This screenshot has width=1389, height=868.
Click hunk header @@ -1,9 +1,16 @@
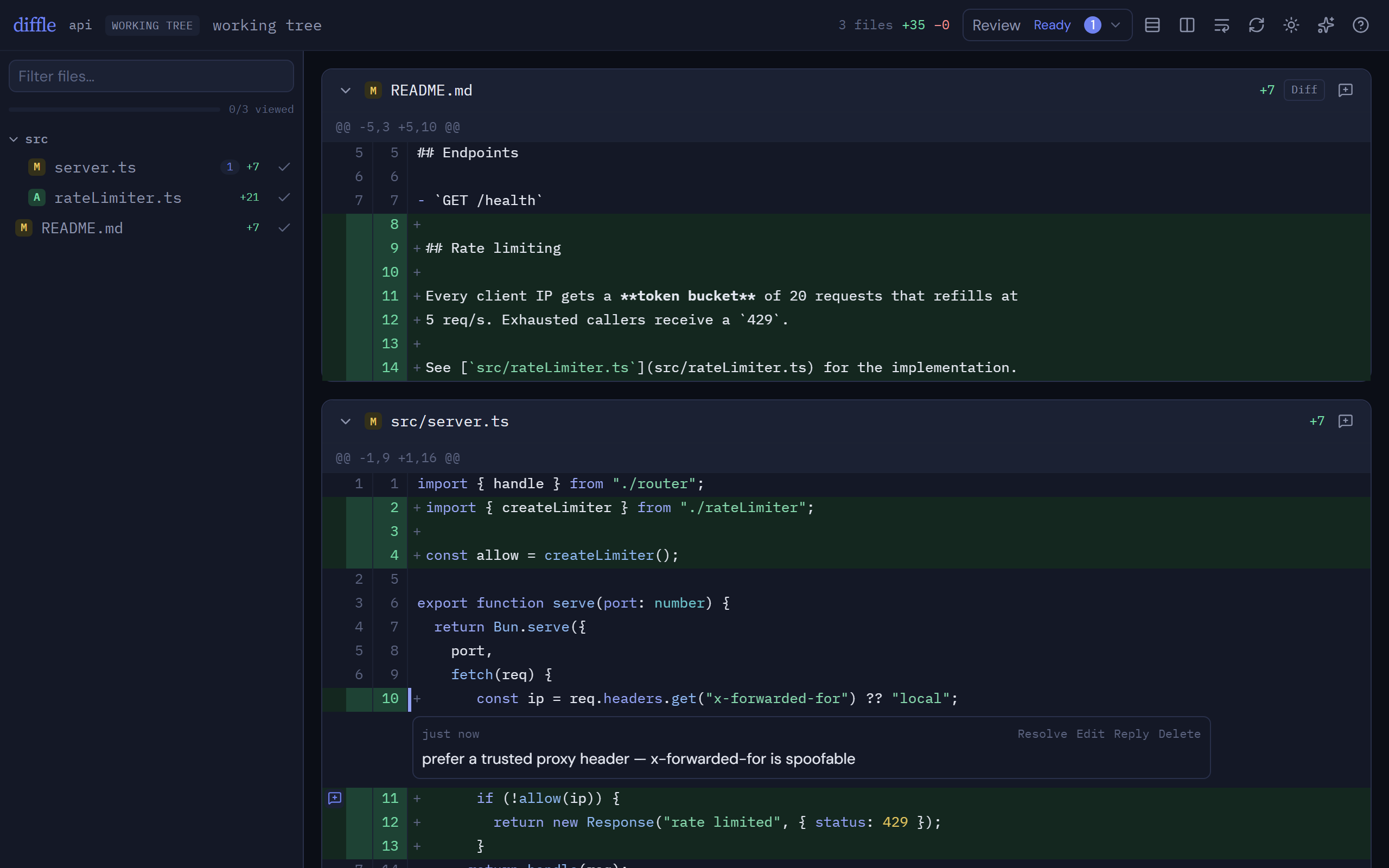398,459
